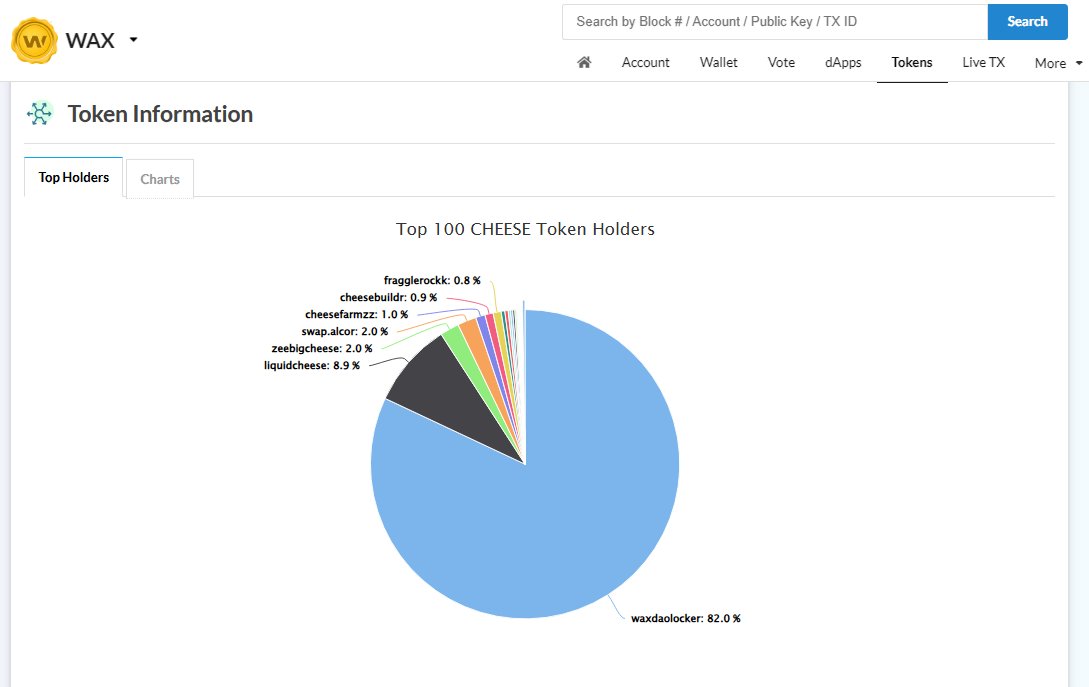This screenshot has width=1089, height=687.
Task: Click the liquidcheese: 8.9 % label
Action: pos(312,365)
